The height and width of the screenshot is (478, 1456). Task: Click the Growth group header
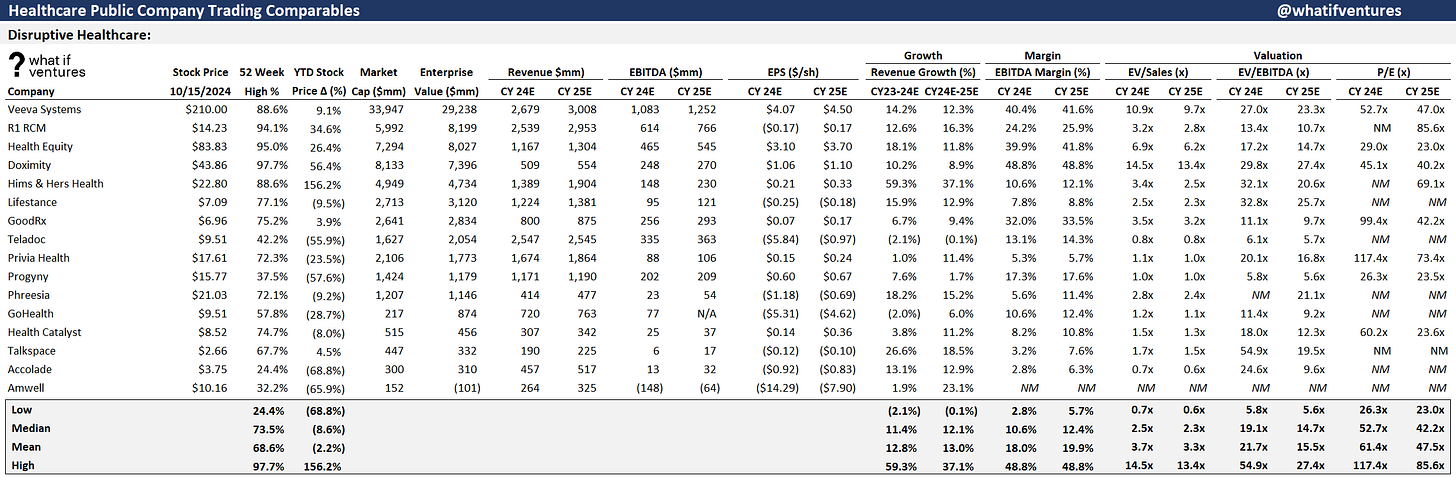[x=922, y=56]
